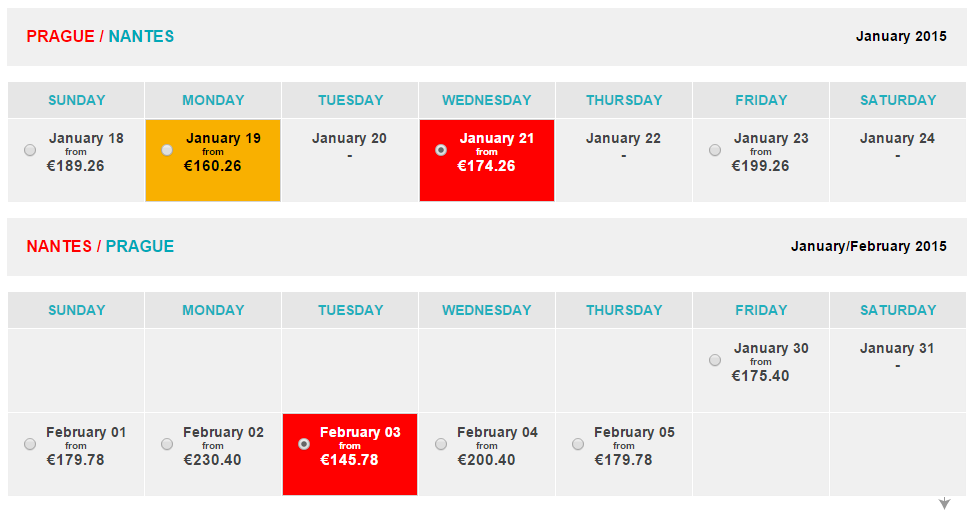Click the unavailable January 20 cell
Image resolution: width=977 pixels, height=515 pixels.
[350, 161]
